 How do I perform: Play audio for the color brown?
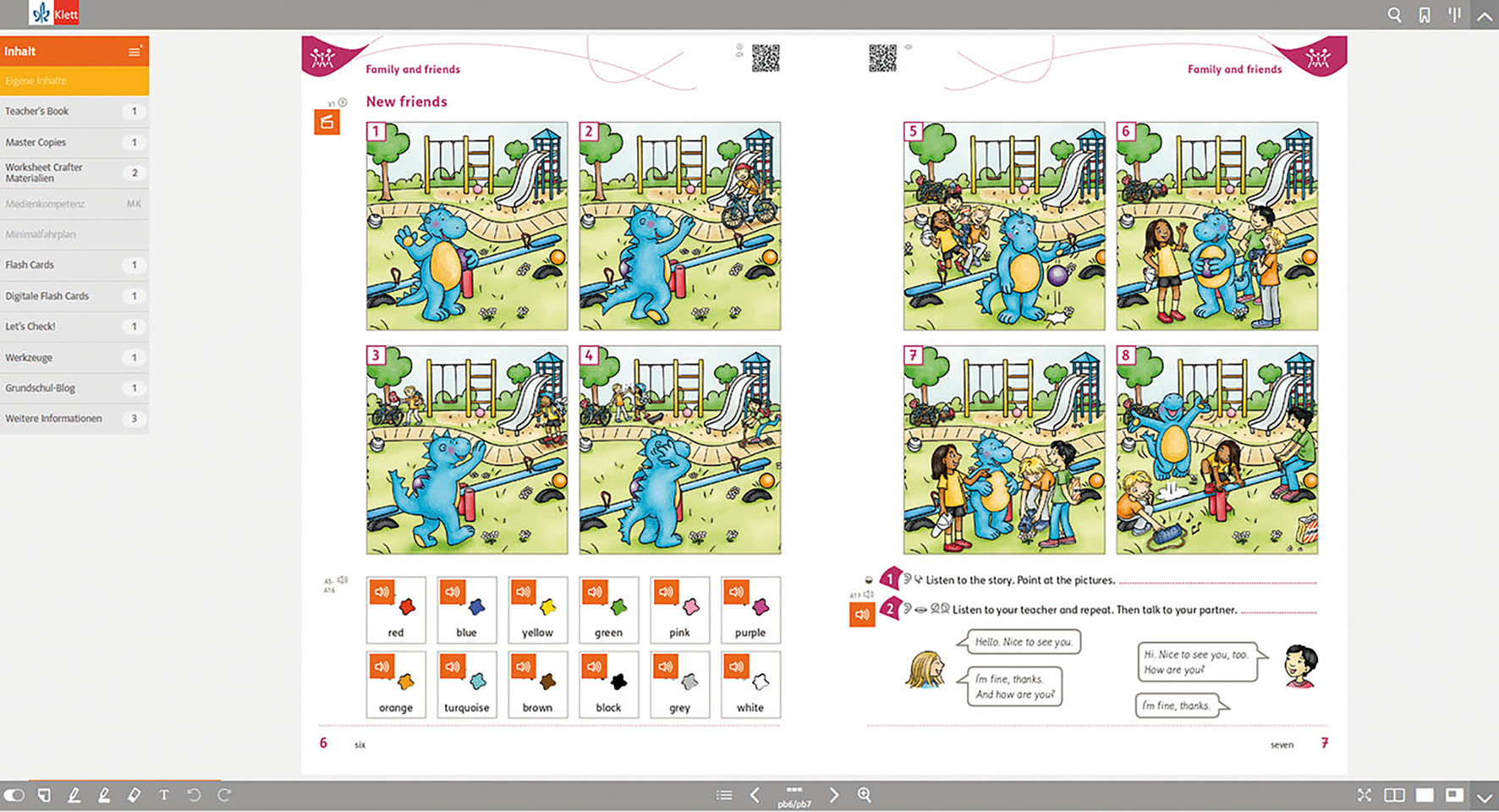coord(524,667)
